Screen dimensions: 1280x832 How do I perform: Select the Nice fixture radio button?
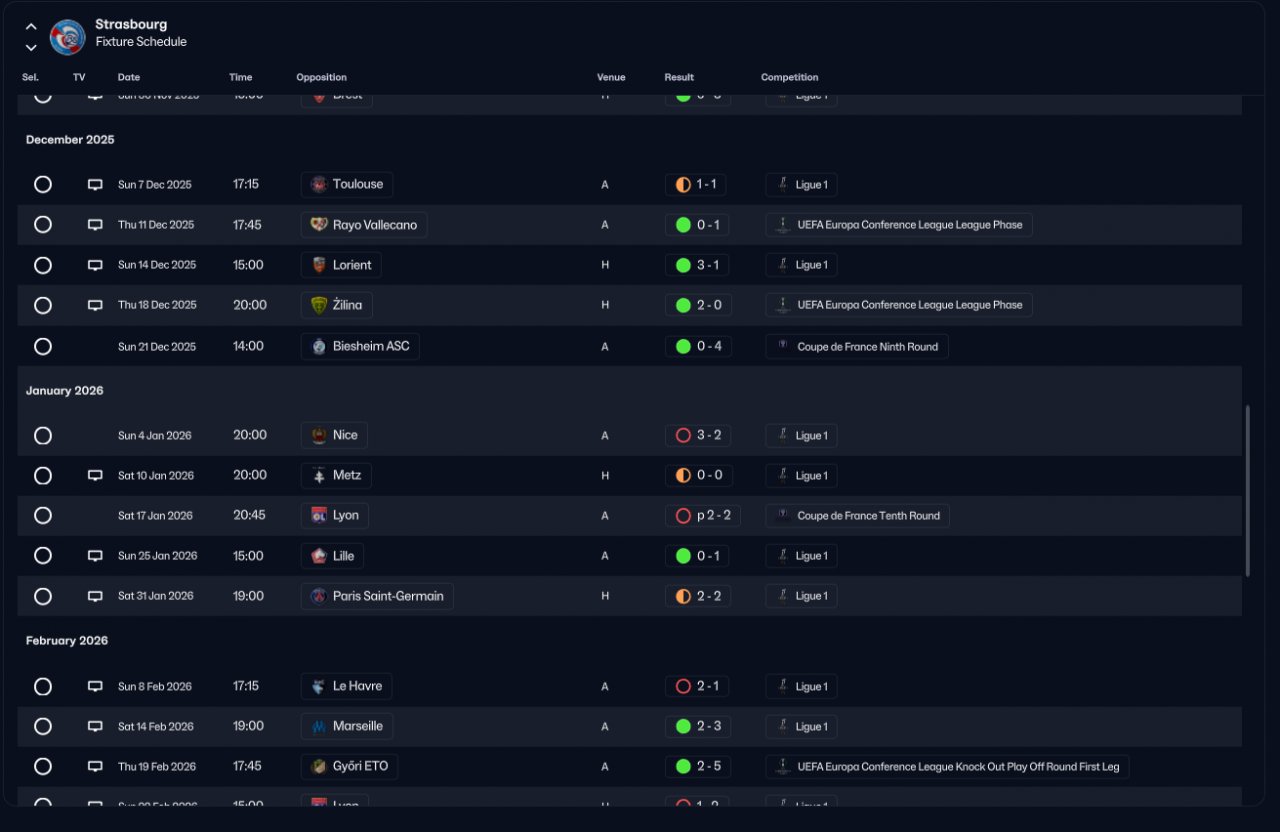pos(43,436)
